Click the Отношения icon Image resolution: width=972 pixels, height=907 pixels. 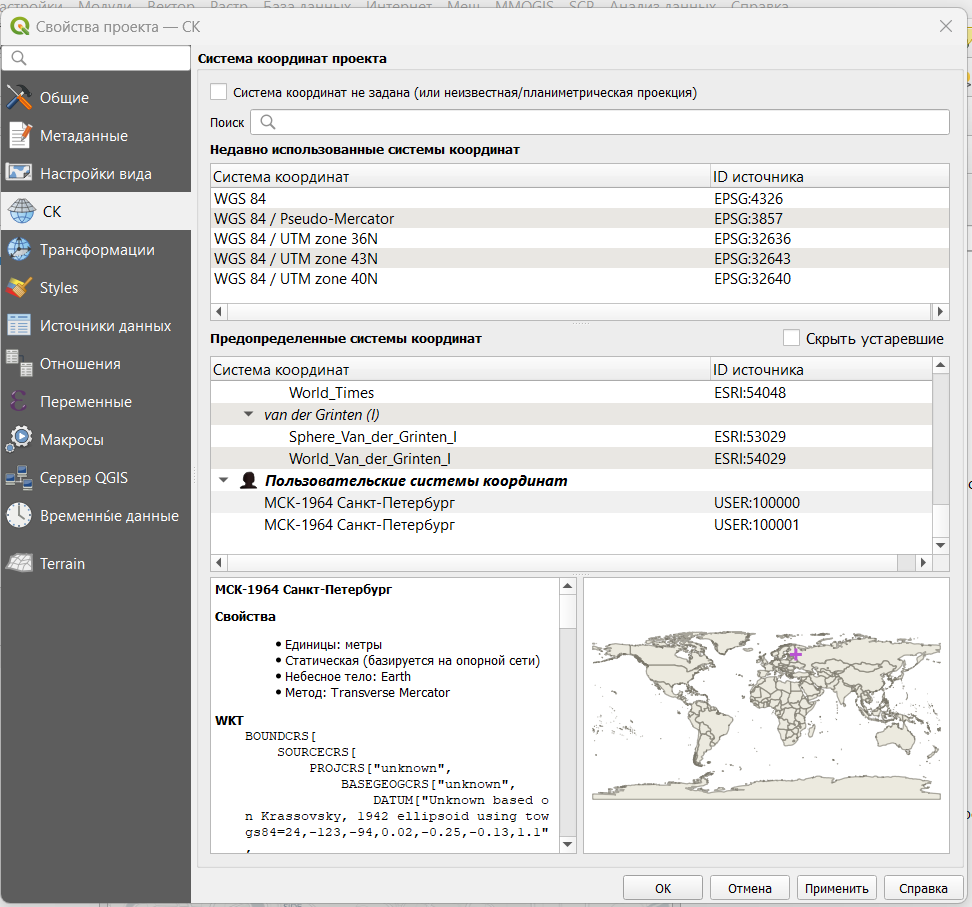[x=19, y=363]
